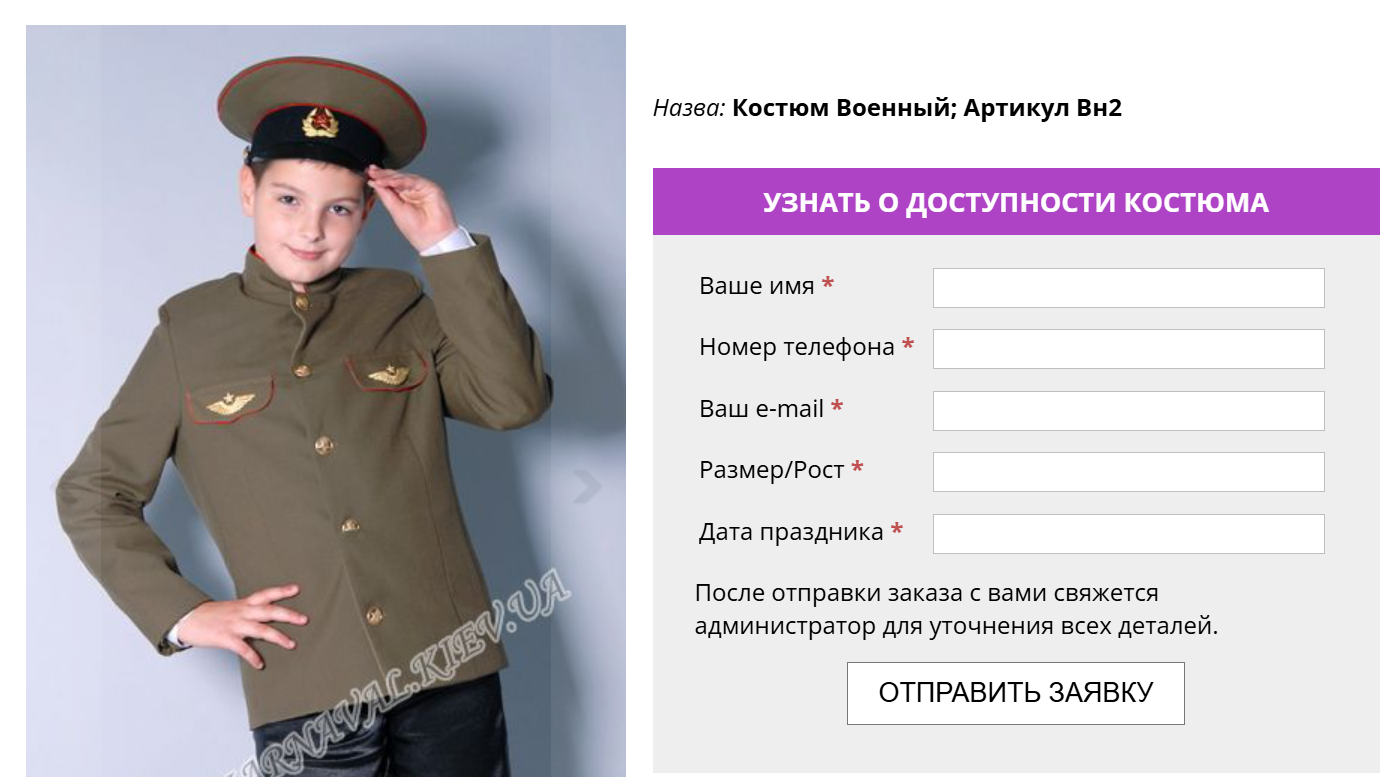Click the purple УЗНАТЬ О ДОСТУПНОСТИ КОСТЮМА header

[x=1016, y=202]
